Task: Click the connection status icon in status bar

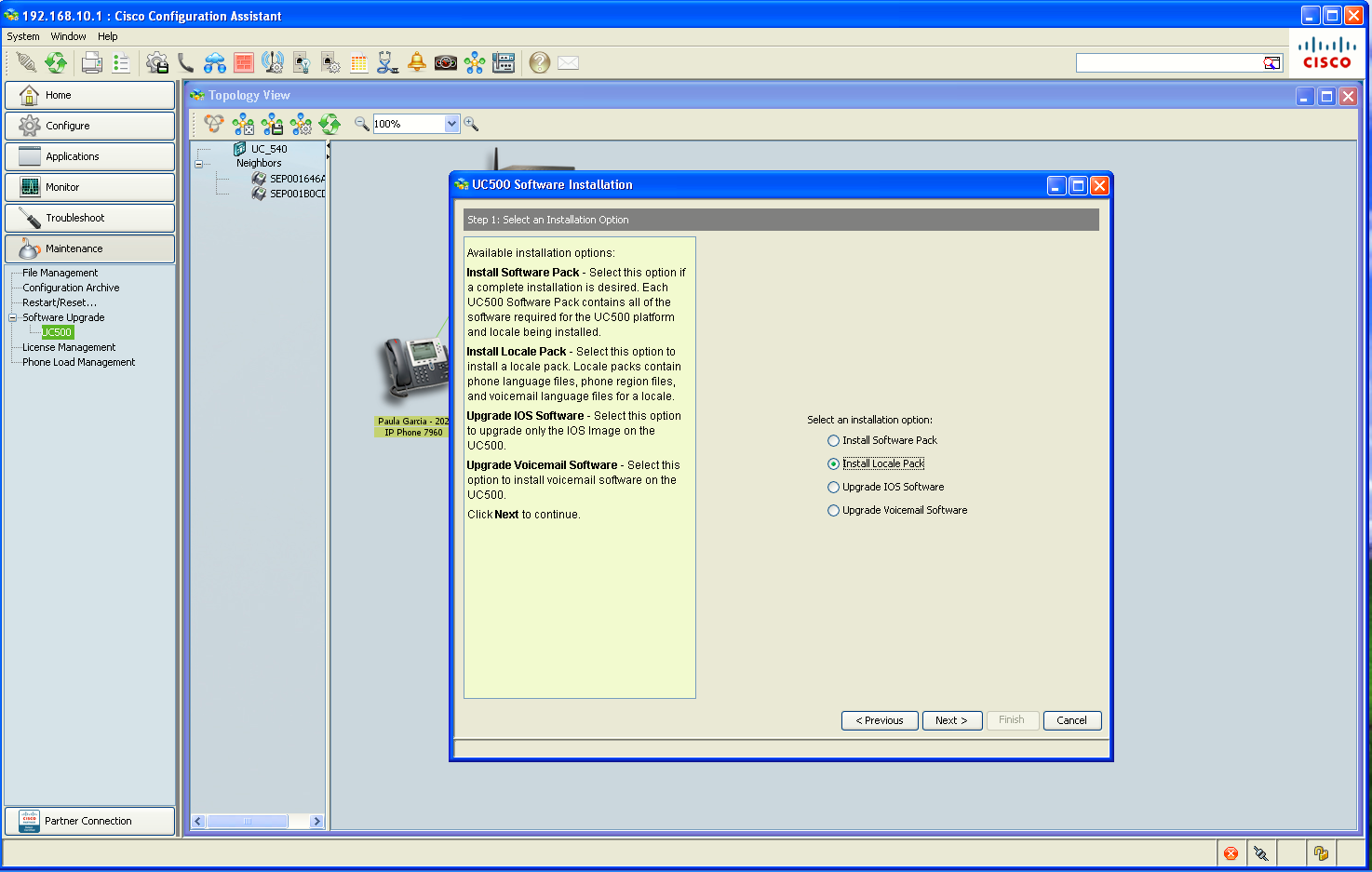Action: click(1261, 852)
